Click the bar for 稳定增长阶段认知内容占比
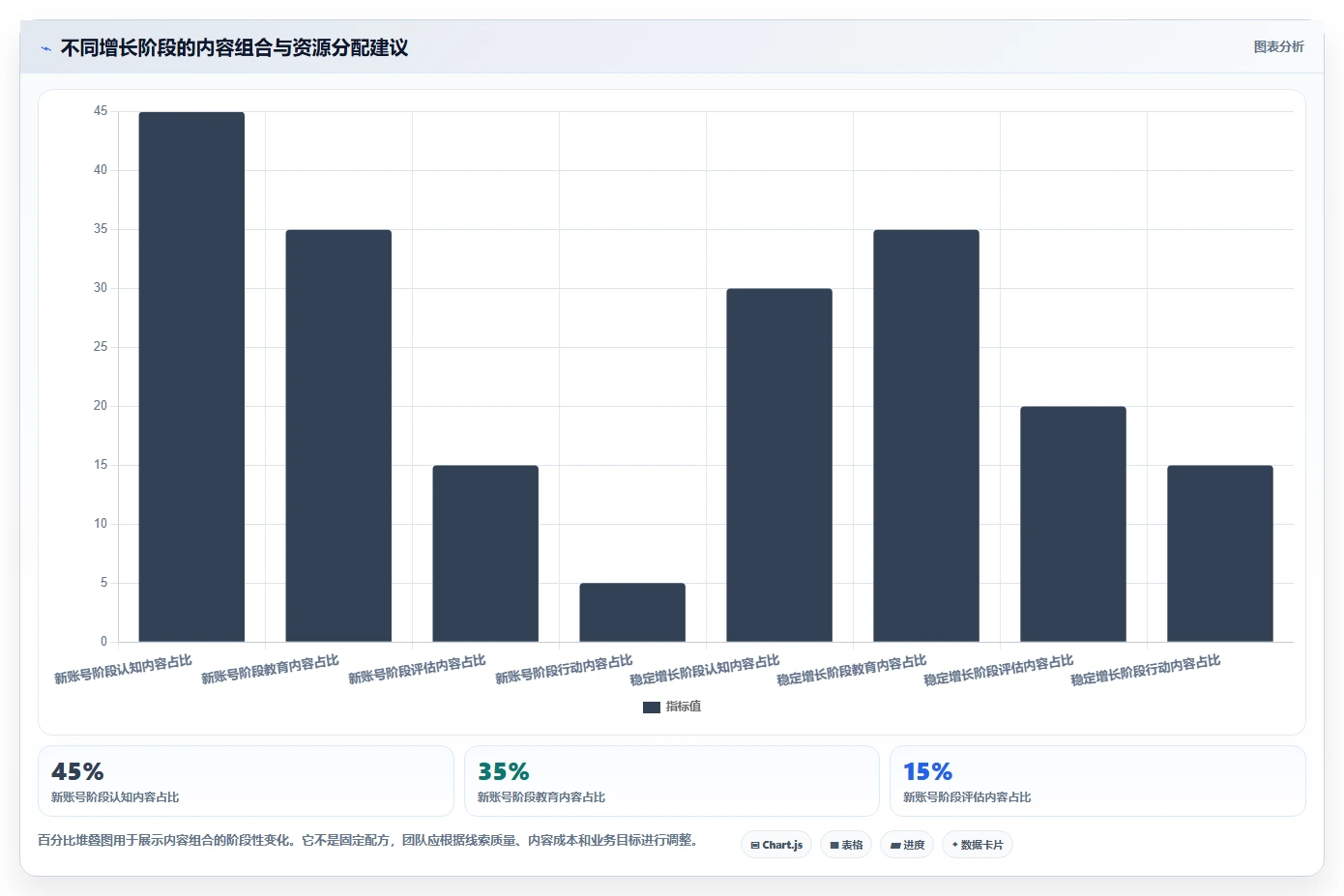Image resolution: width=1344 pixels, height=896 pixels. (x=779, y=465)
